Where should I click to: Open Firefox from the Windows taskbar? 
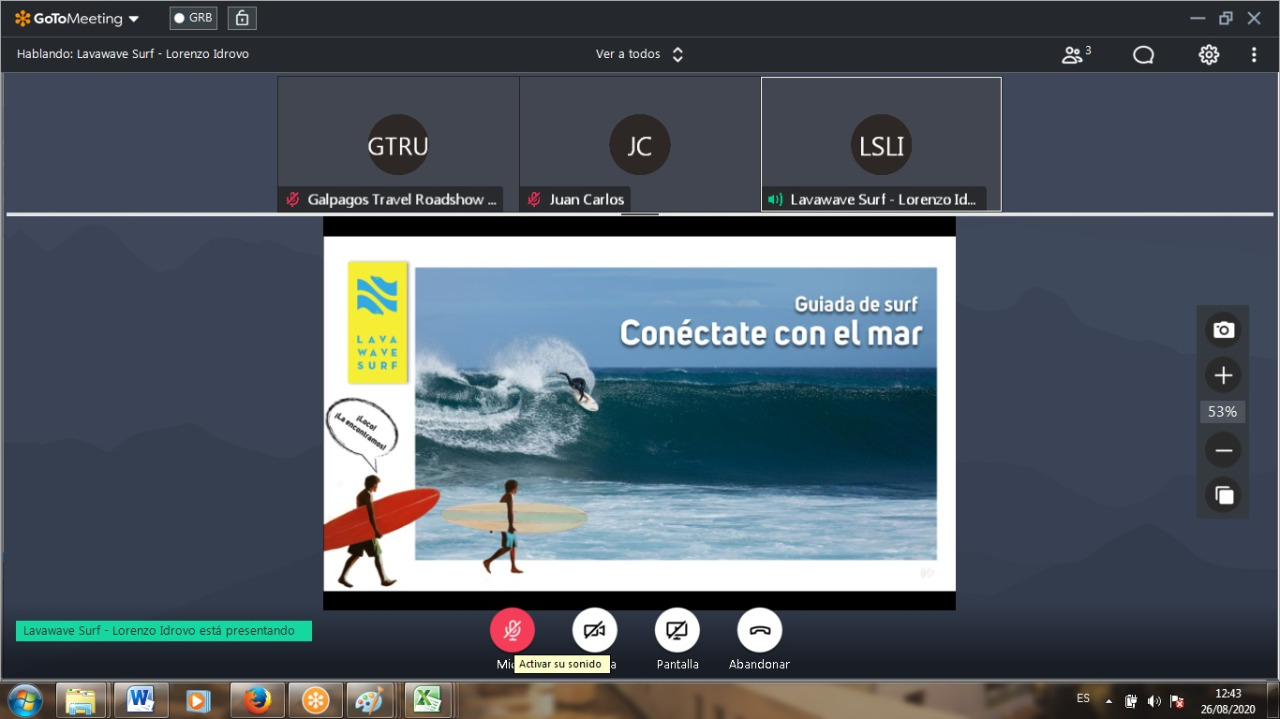257,700
